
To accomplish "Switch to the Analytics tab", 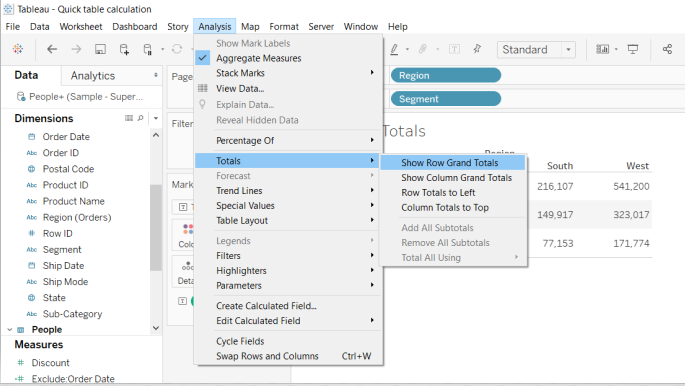I will [93, 76].
